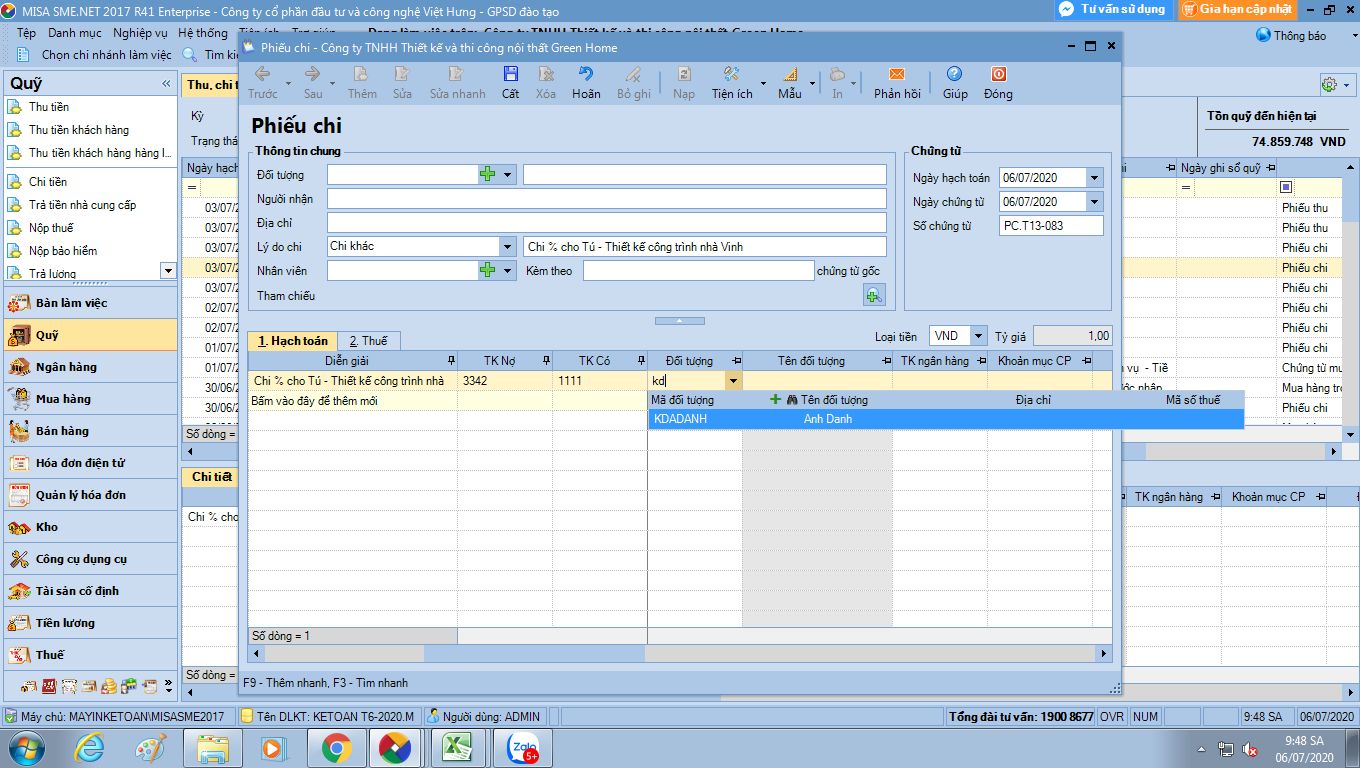Open Excel from the Windows taskbar

457,748
